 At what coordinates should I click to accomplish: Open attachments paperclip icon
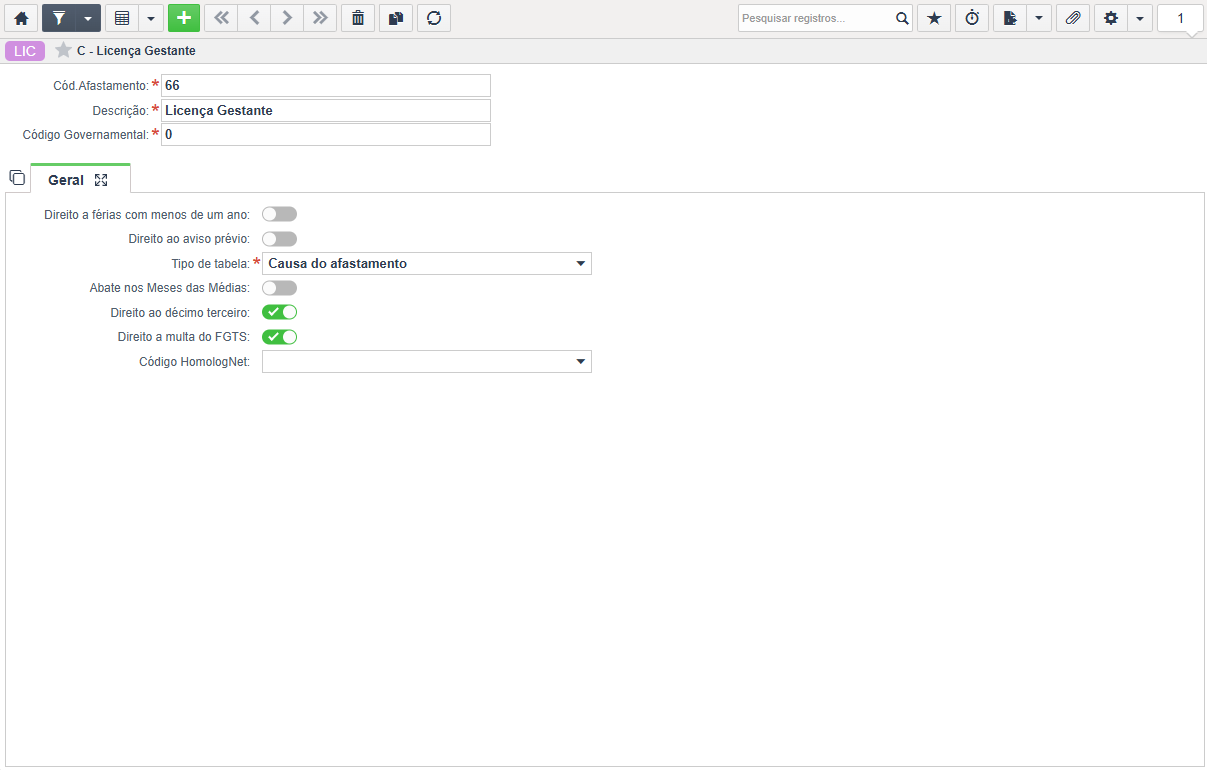click(1073, 18)
